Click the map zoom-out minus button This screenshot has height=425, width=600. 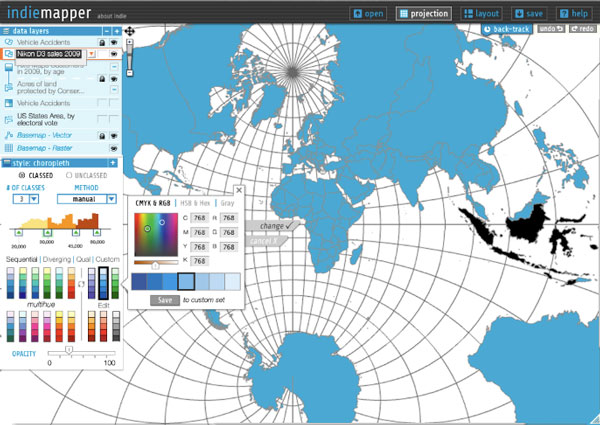130,73
